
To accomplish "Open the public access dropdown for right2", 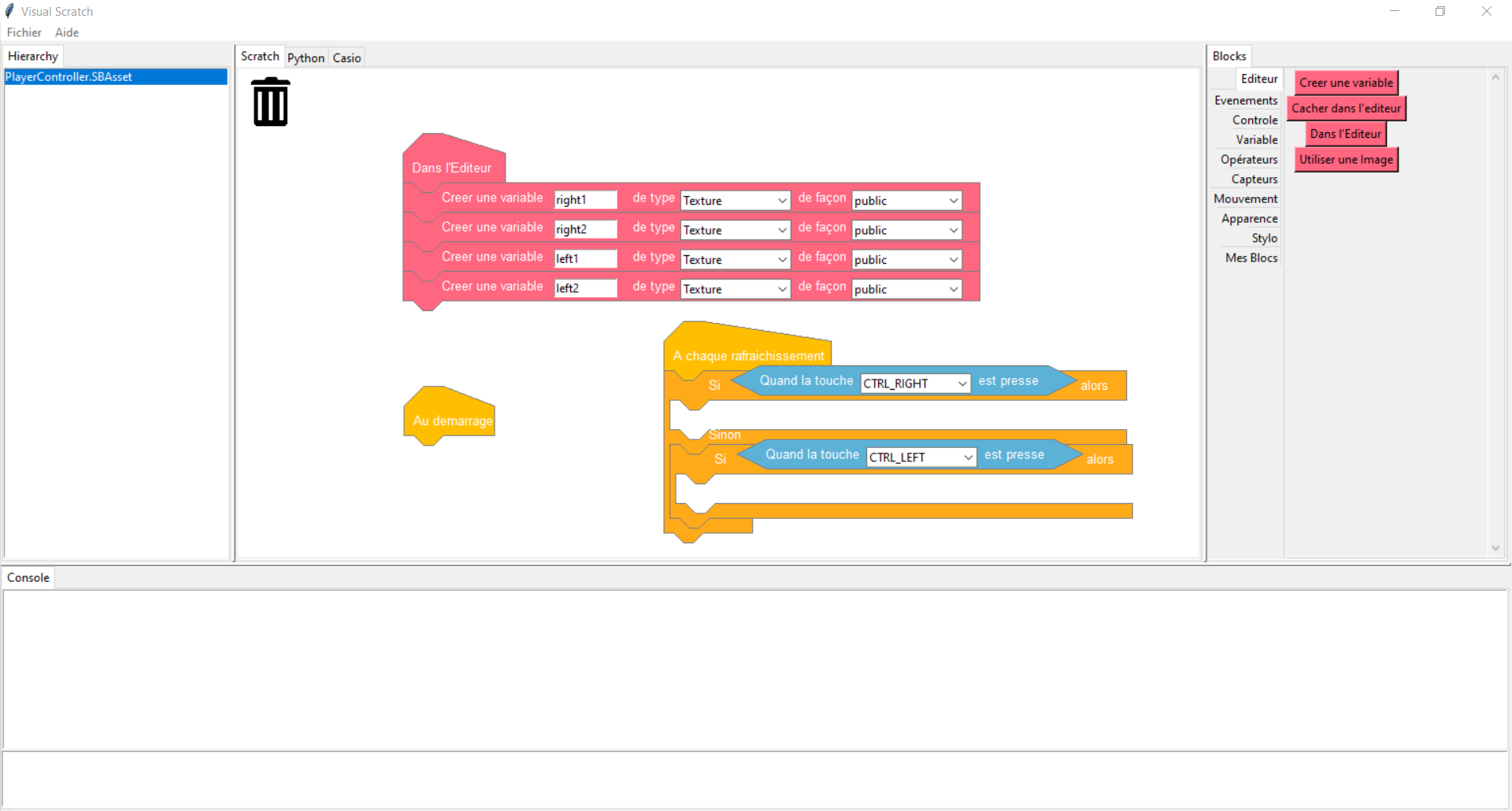I will 906,230.
